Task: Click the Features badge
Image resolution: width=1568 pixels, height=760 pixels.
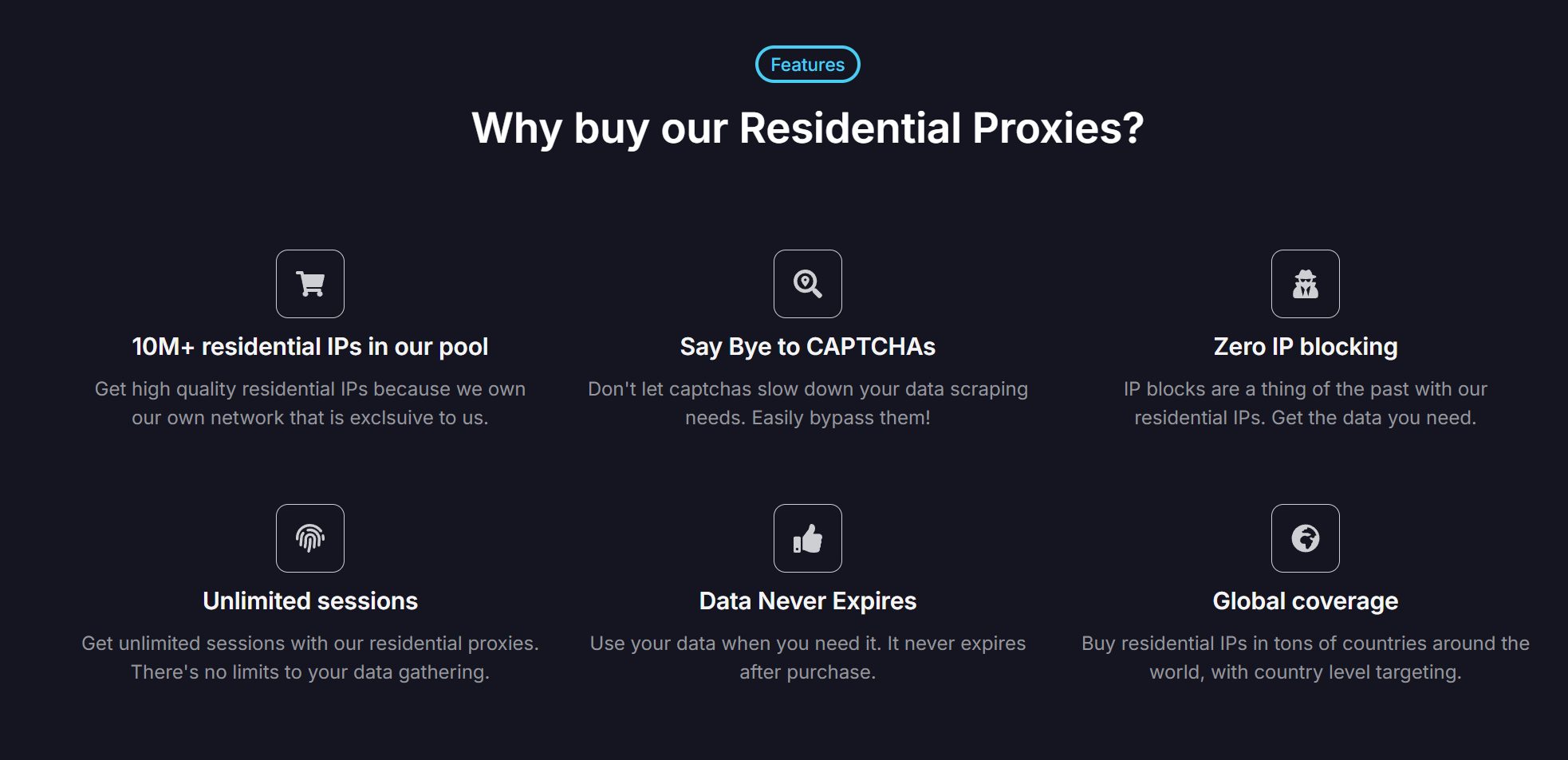Action: pyautogui.click(x=807, y=65)
